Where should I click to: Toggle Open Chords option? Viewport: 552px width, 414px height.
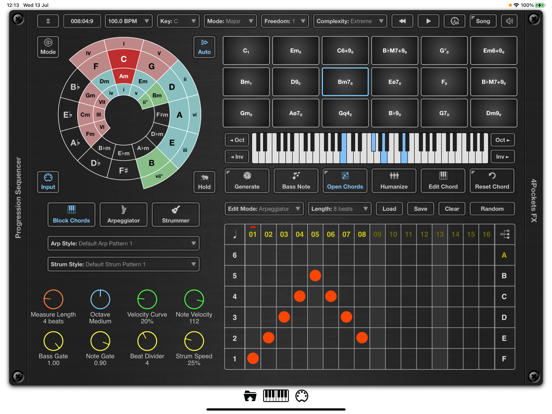pos(345,181)
